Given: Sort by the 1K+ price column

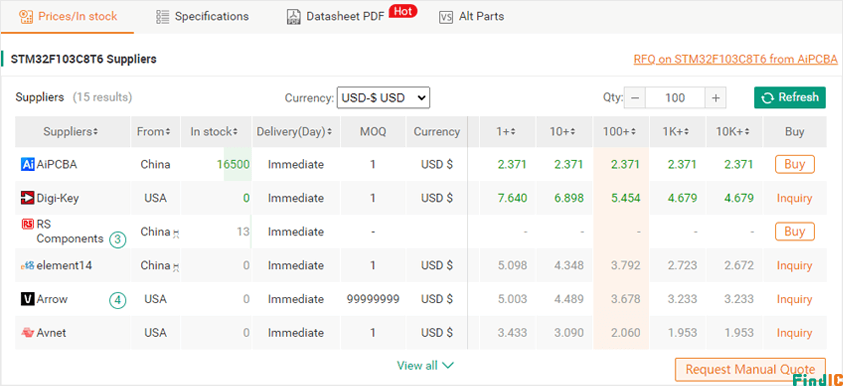Looking at the screenshot, I should coord(677,132).
